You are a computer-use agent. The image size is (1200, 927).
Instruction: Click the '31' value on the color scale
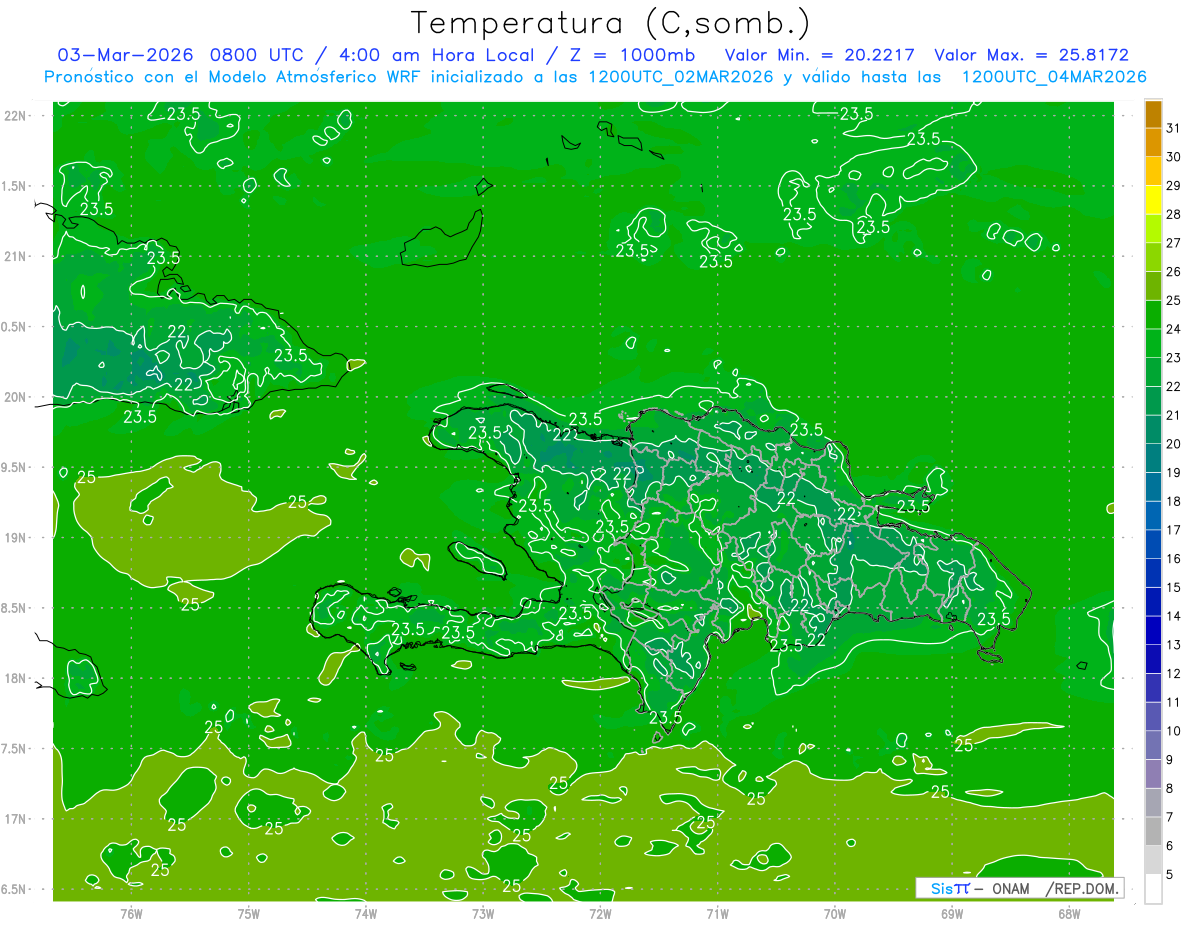(1174, 128)
